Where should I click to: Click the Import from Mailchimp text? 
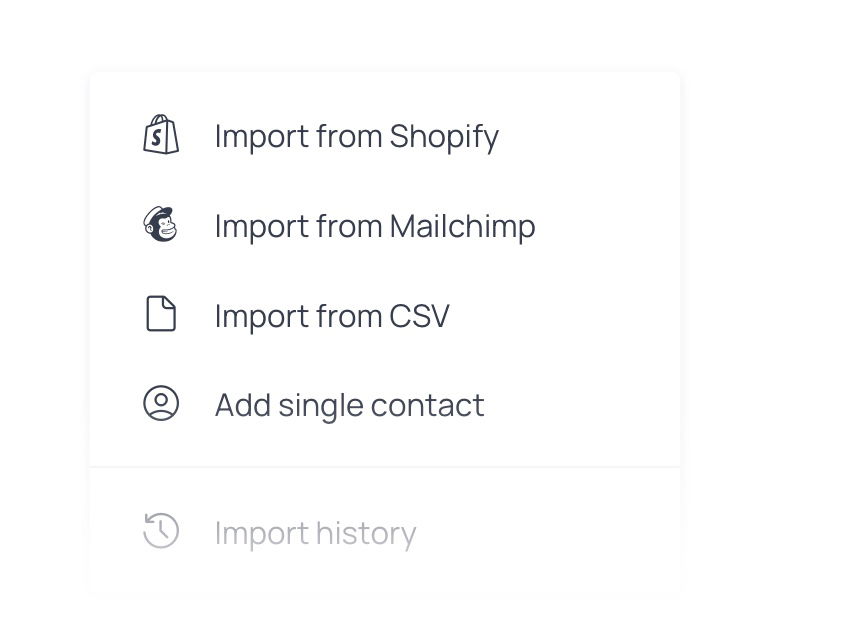click(x=375, y=226)
